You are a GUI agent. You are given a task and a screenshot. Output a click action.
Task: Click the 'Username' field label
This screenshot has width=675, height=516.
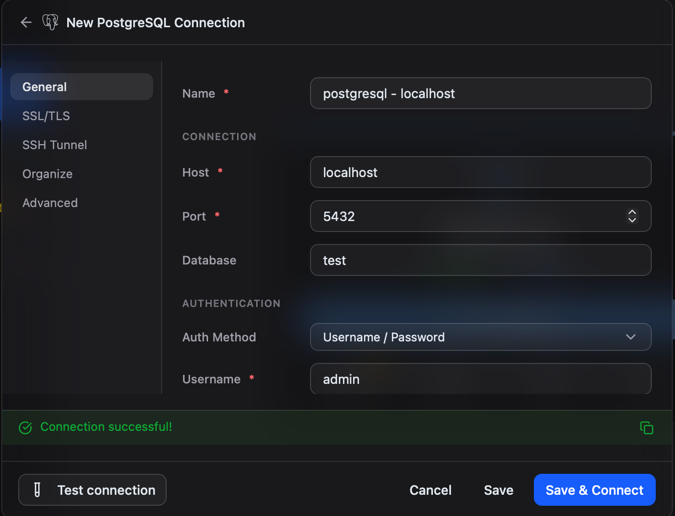click(x=211, y=379)
